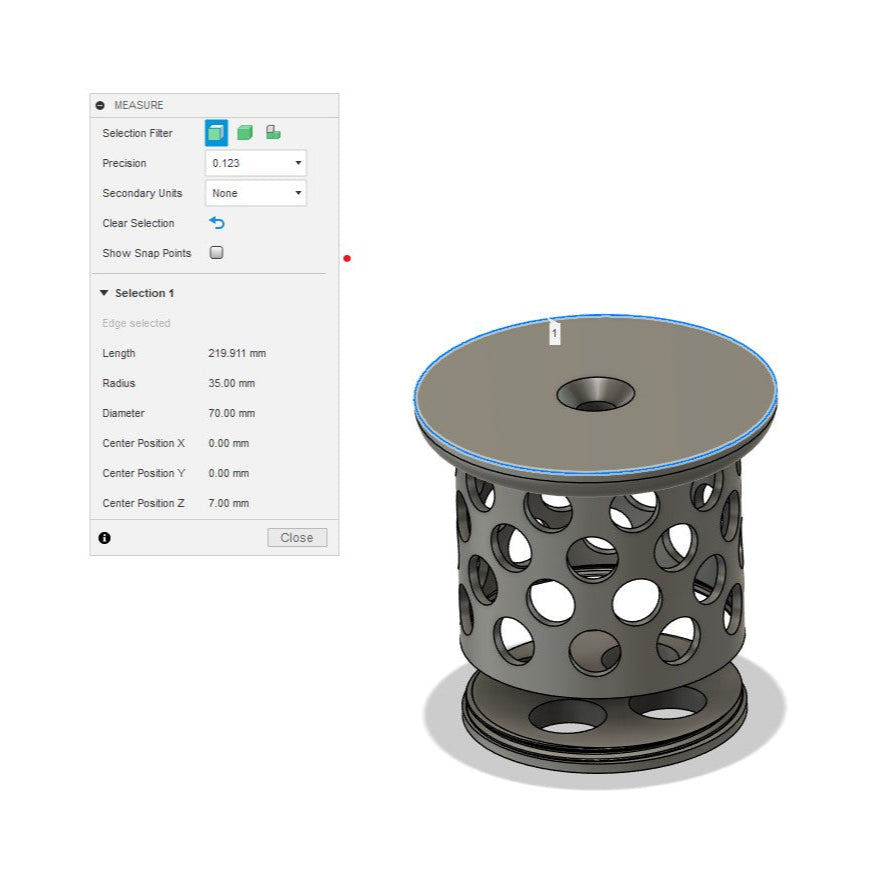This screenshot has width=884, height=883.
Task: Close the Measure dialog
Action: click(x=297, y=537)
